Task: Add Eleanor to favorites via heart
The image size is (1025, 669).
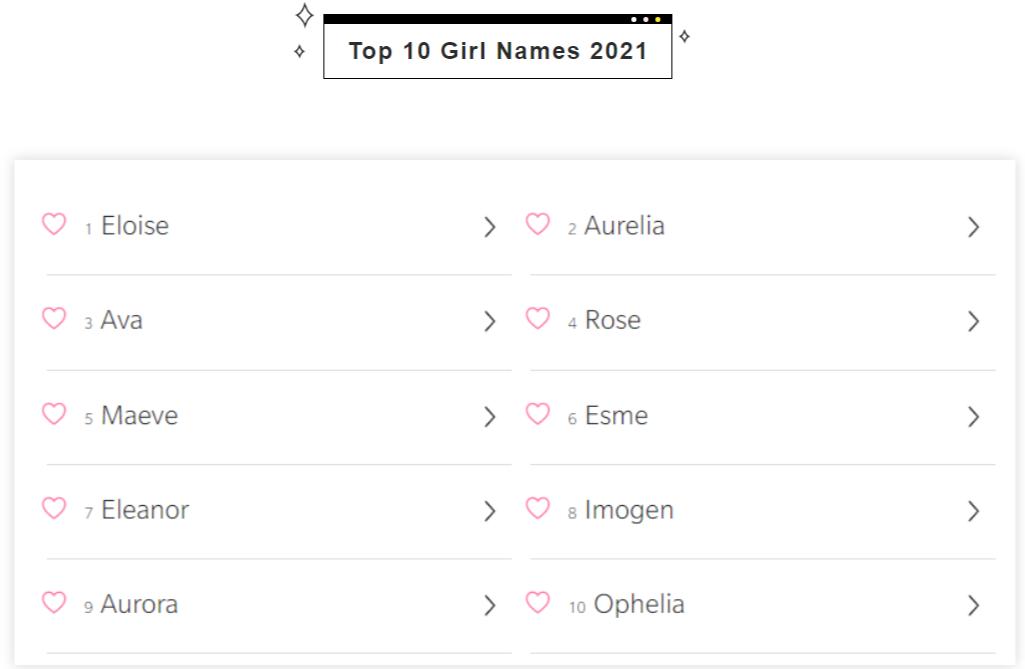Action: (x=54, y=508)
